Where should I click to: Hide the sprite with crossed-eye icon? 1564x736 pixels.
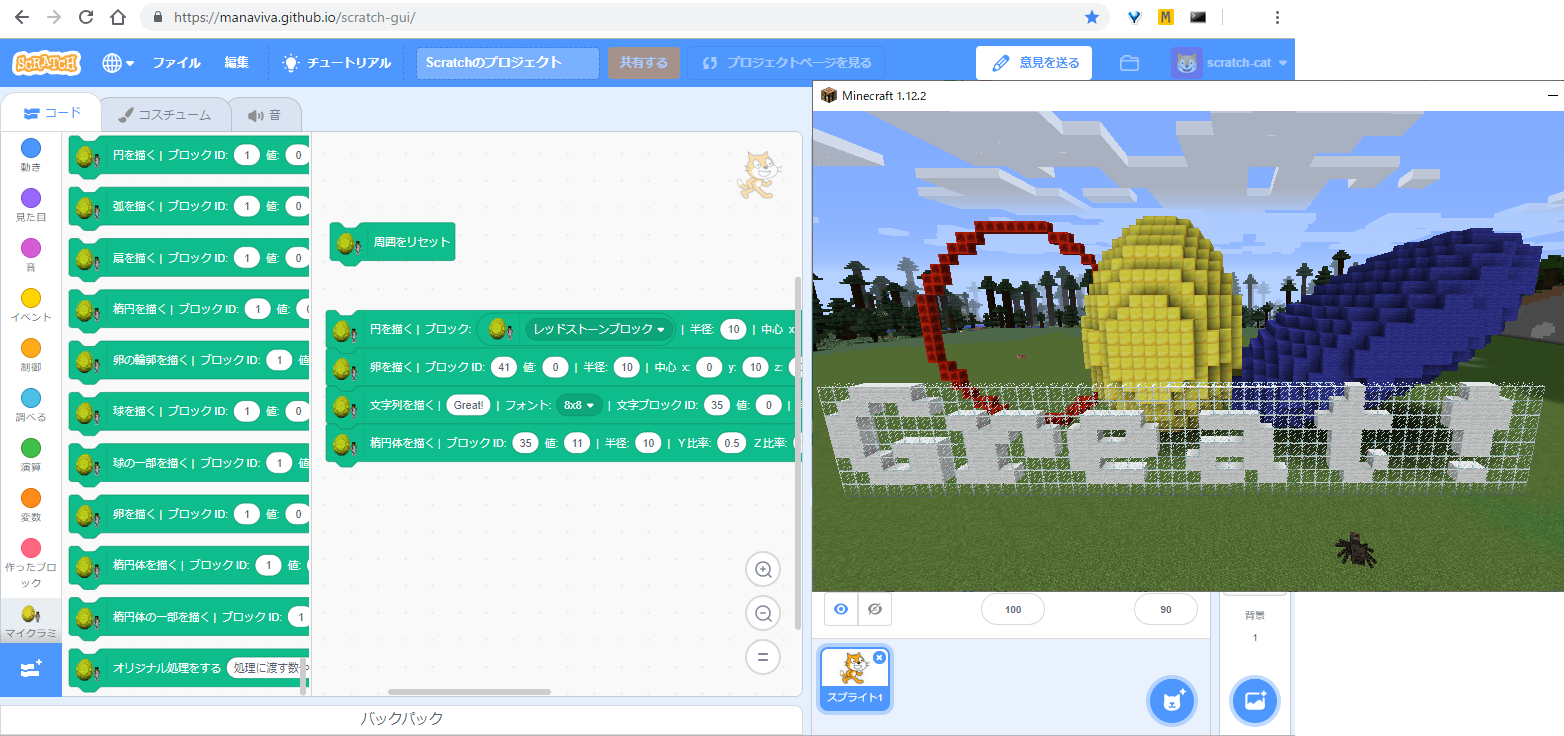tap(874, 609)
